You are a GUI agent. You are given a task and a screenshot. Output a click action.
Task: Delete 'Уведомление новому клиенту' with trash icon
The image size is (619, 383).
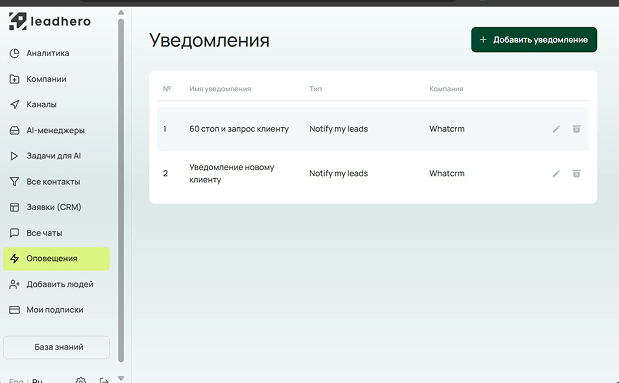576,173
